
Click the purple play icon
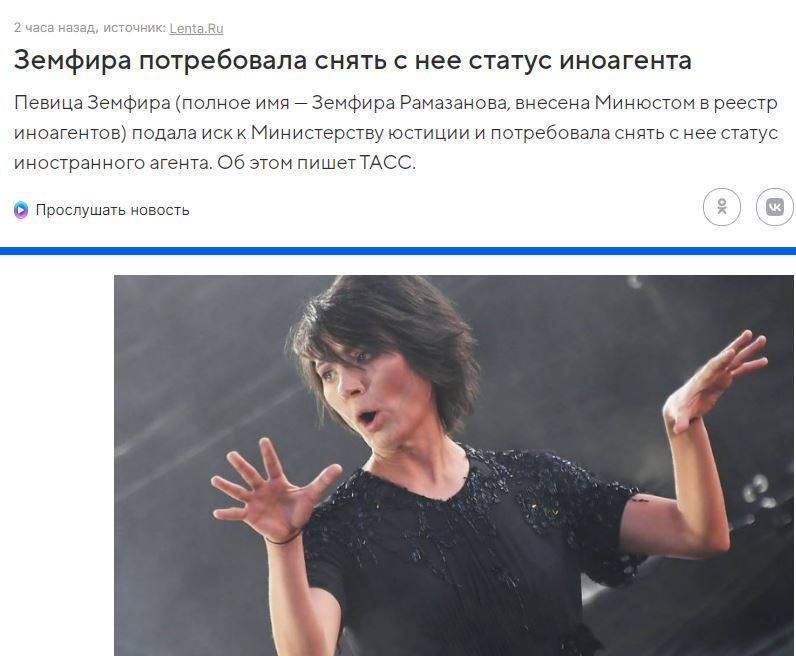tap(21, 210)
